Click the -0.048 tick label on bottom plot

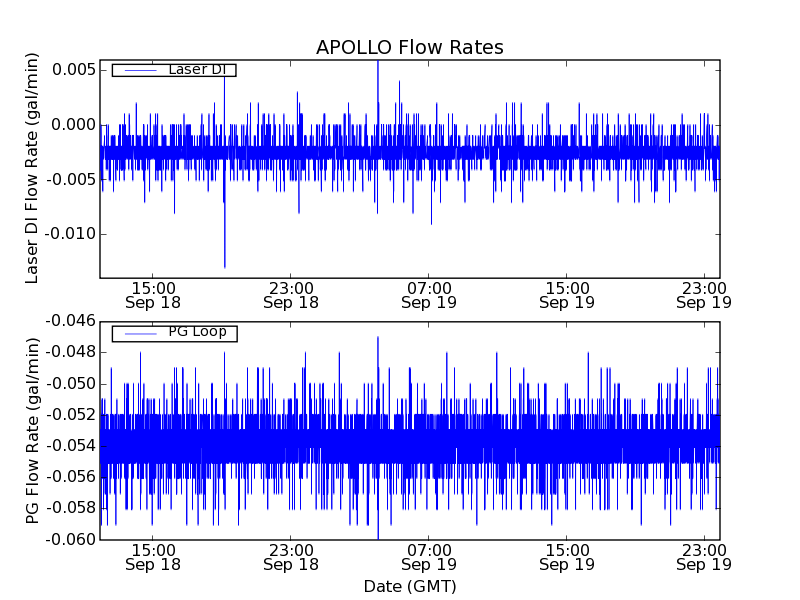point(71,352)
